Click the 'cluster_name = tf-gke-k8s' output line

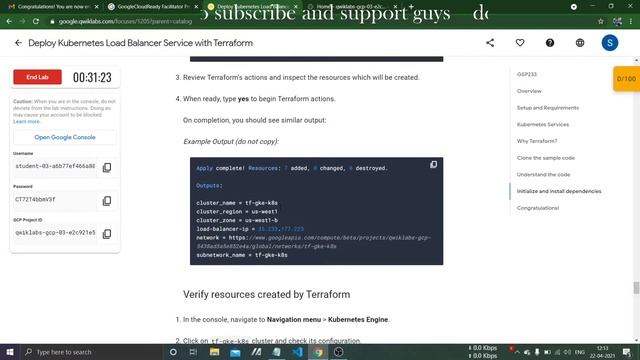(237, 203)
